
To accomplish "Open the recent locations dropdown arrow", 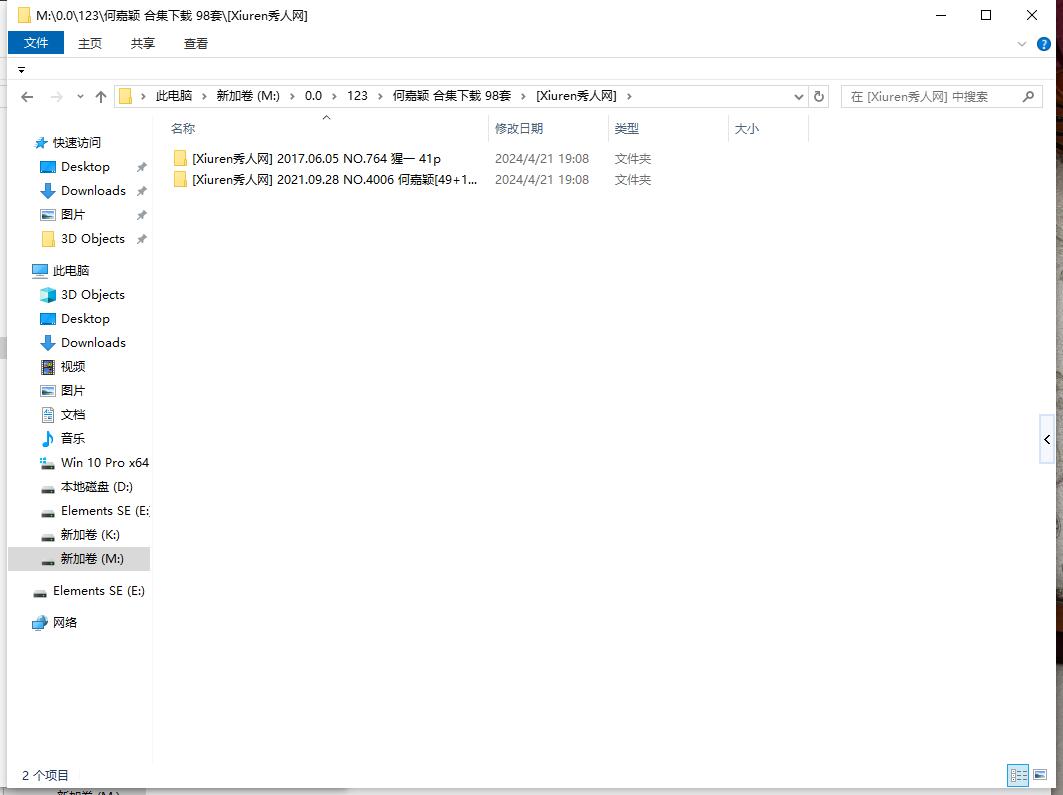I will (x=80, y=97).
